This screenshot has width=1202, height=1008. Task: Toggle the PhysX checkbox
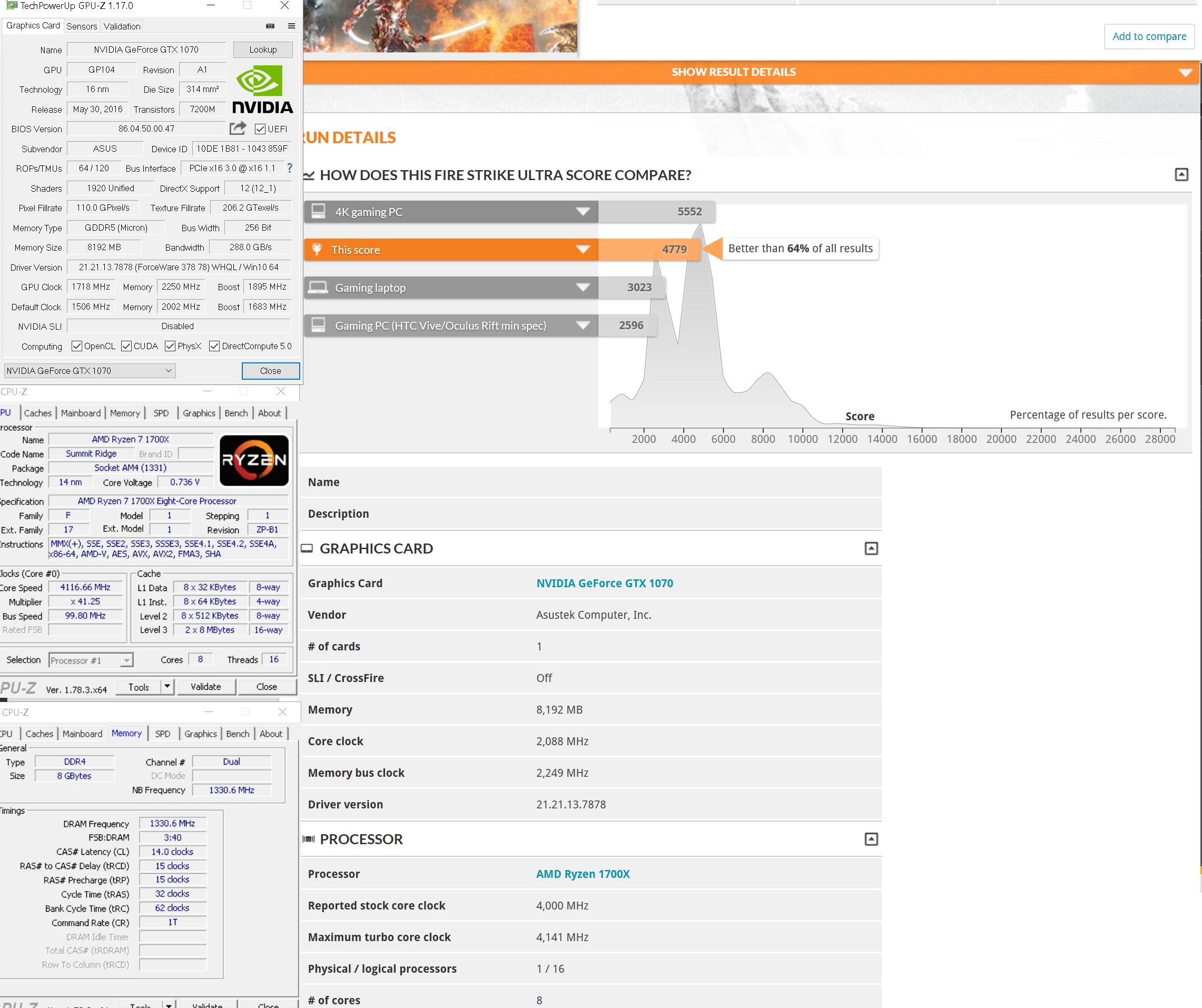click(x=170, y=347)
